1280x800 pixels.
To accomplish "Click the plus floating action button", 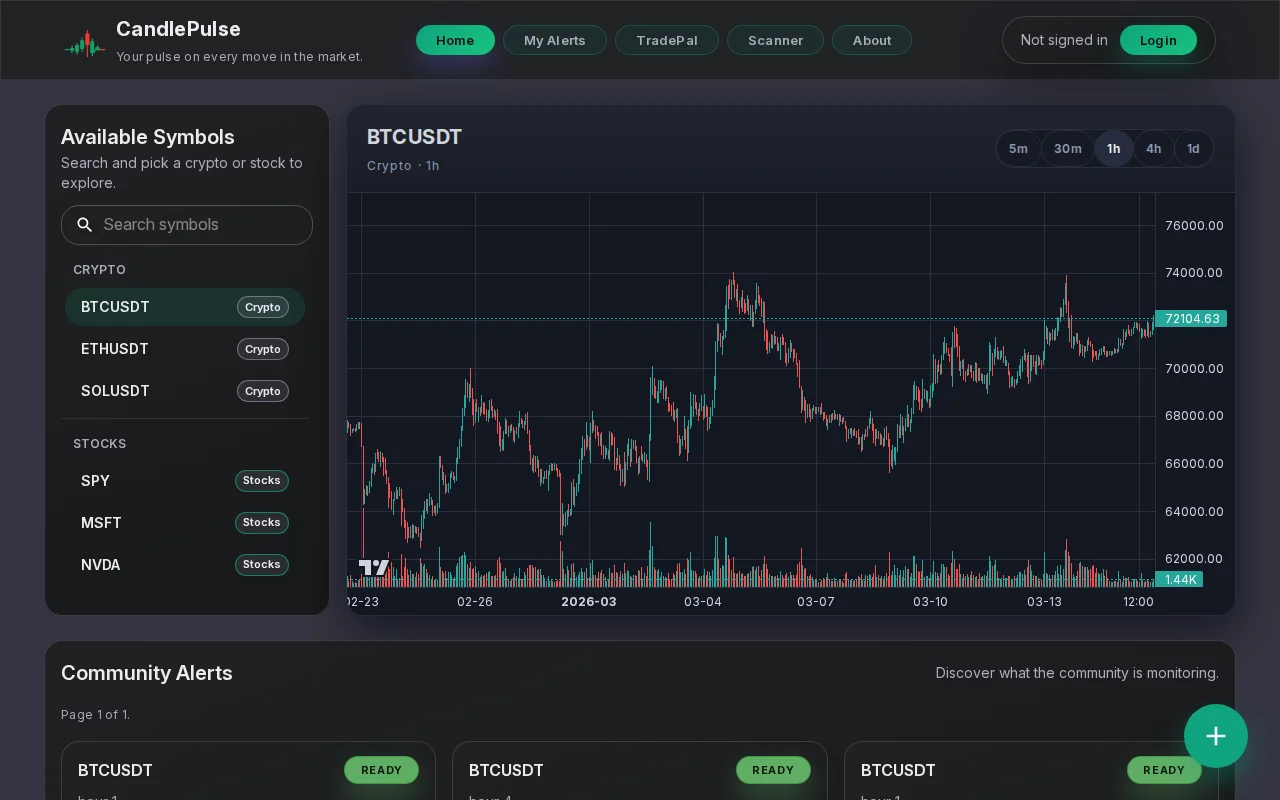I will [1216, 736].
